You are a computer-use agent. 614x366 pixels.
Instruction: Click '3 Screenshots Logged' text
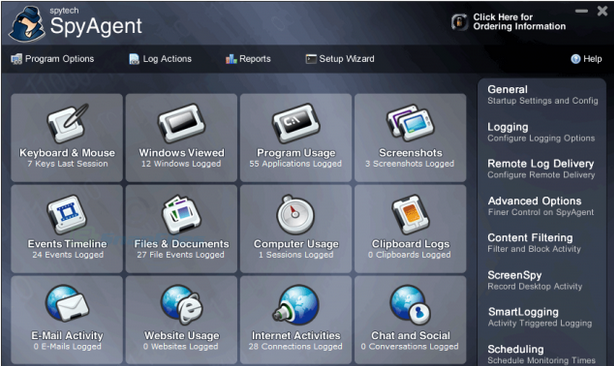coord(410,164)
